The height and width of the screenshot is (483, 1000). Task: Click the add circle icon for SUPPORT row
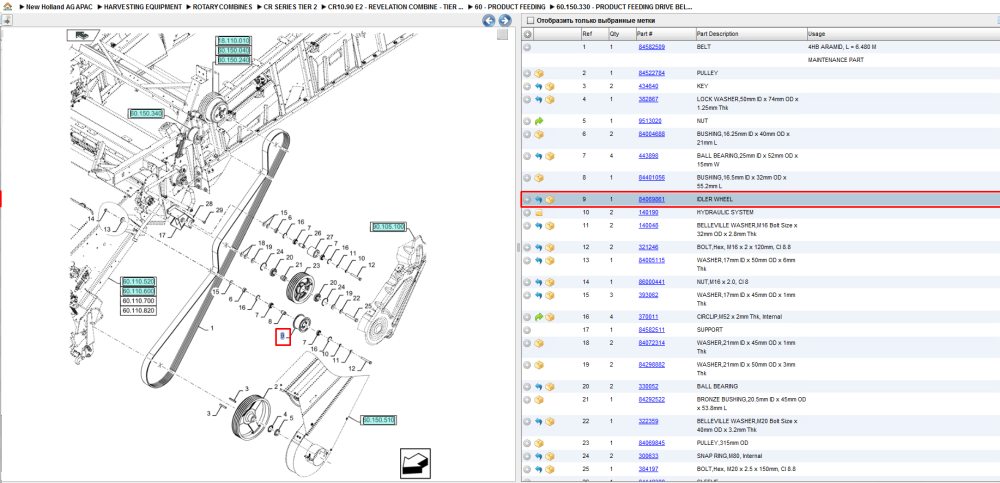[527, 330]
